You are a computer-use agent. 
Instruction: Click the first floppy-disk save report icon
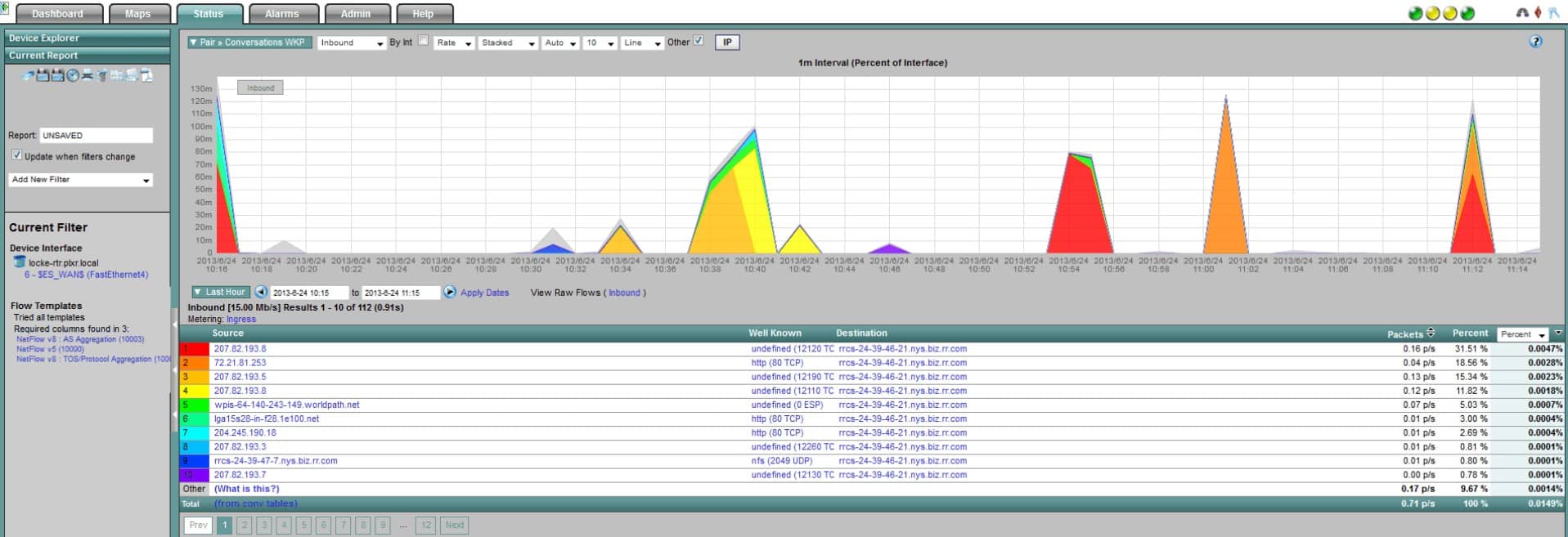tap(43, 75)
